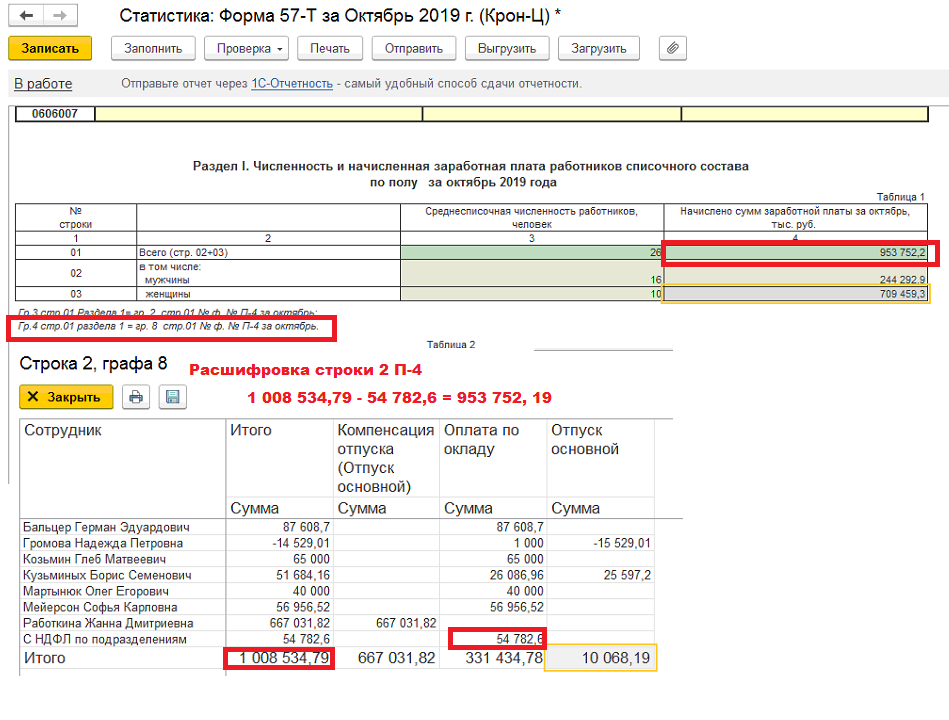Save the report with the Записать button

coord(50,48)
